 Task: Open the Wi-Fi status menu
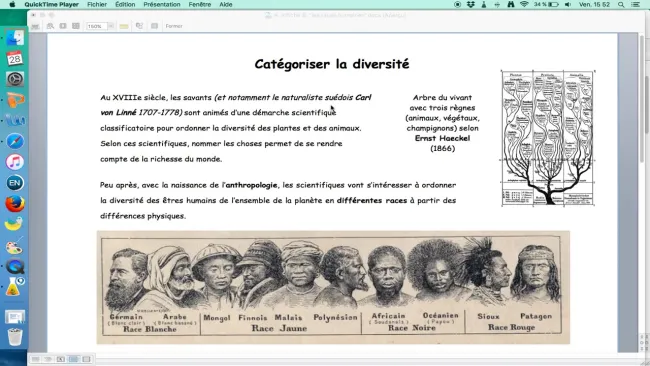(524, 5)
